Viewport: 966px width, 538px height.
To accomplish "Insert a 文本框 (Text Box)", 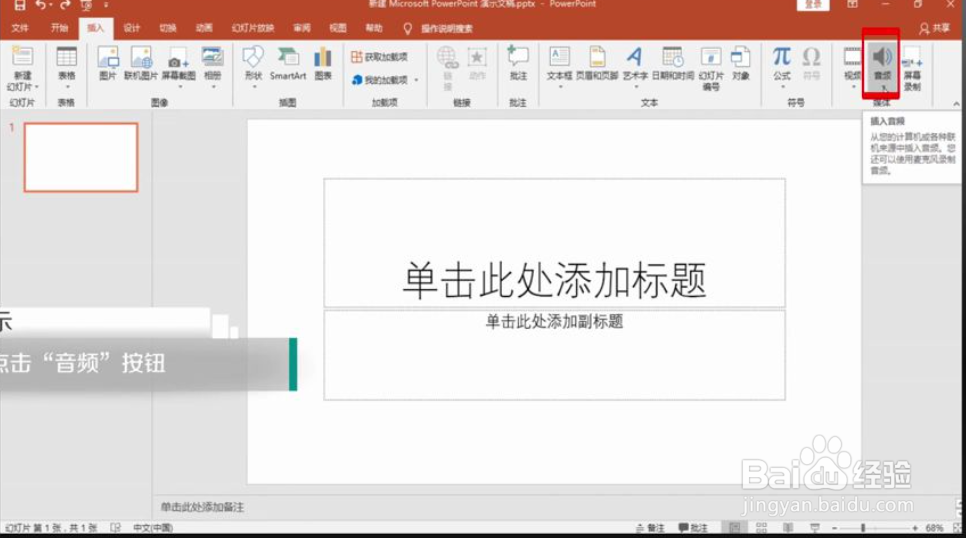I will [x=559, y=67].
